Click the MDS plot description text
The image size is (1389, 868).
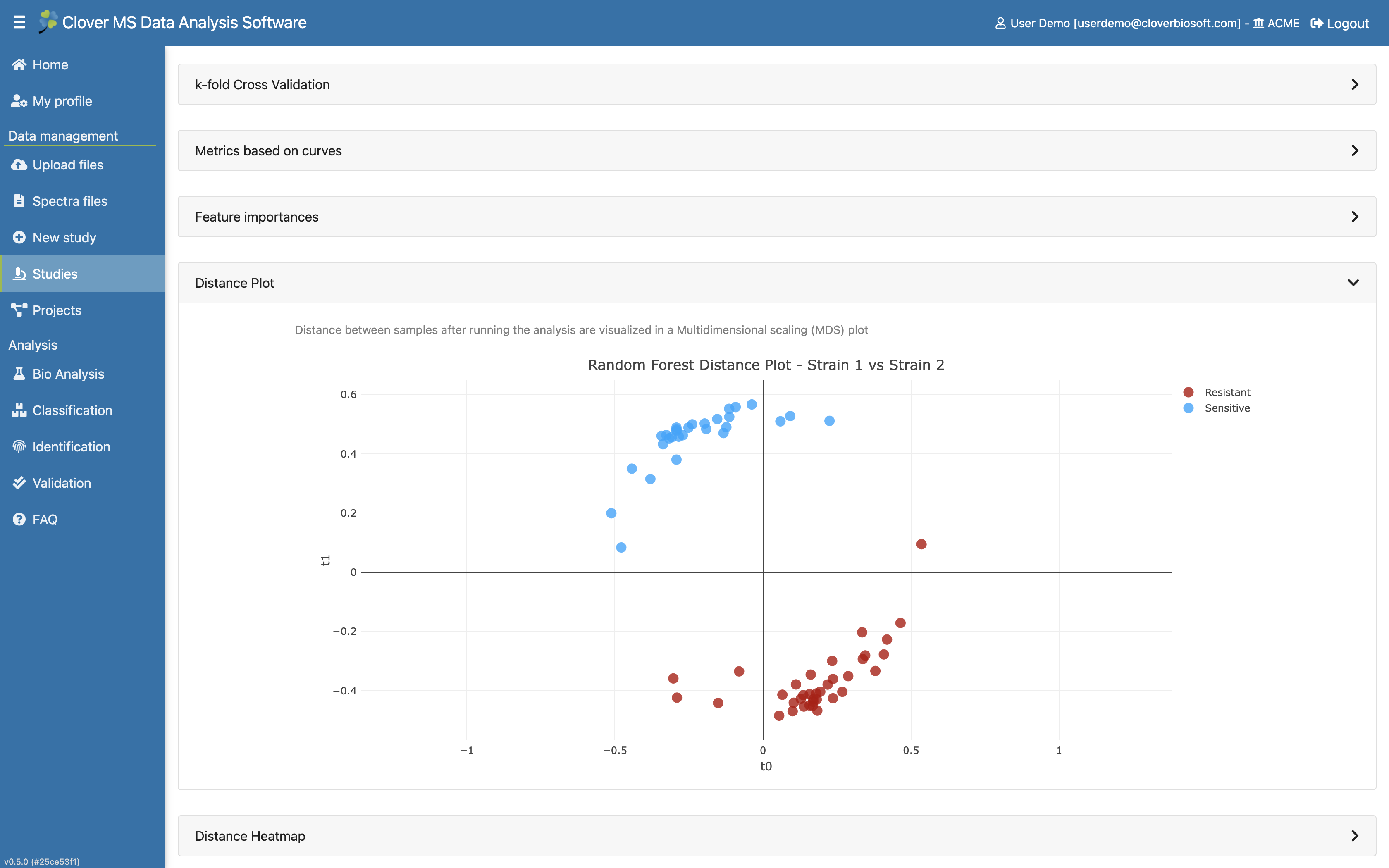pyautogui.click(x=581, y=329)
